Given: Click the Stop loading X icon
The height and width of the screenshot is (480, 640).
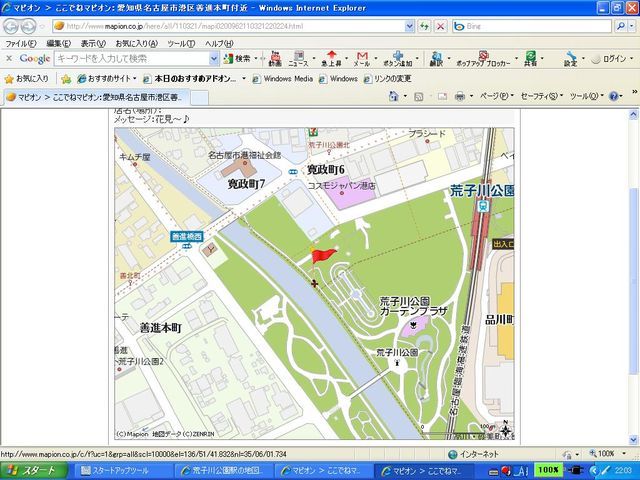Looking at the screenshot, I should (440, 26).
